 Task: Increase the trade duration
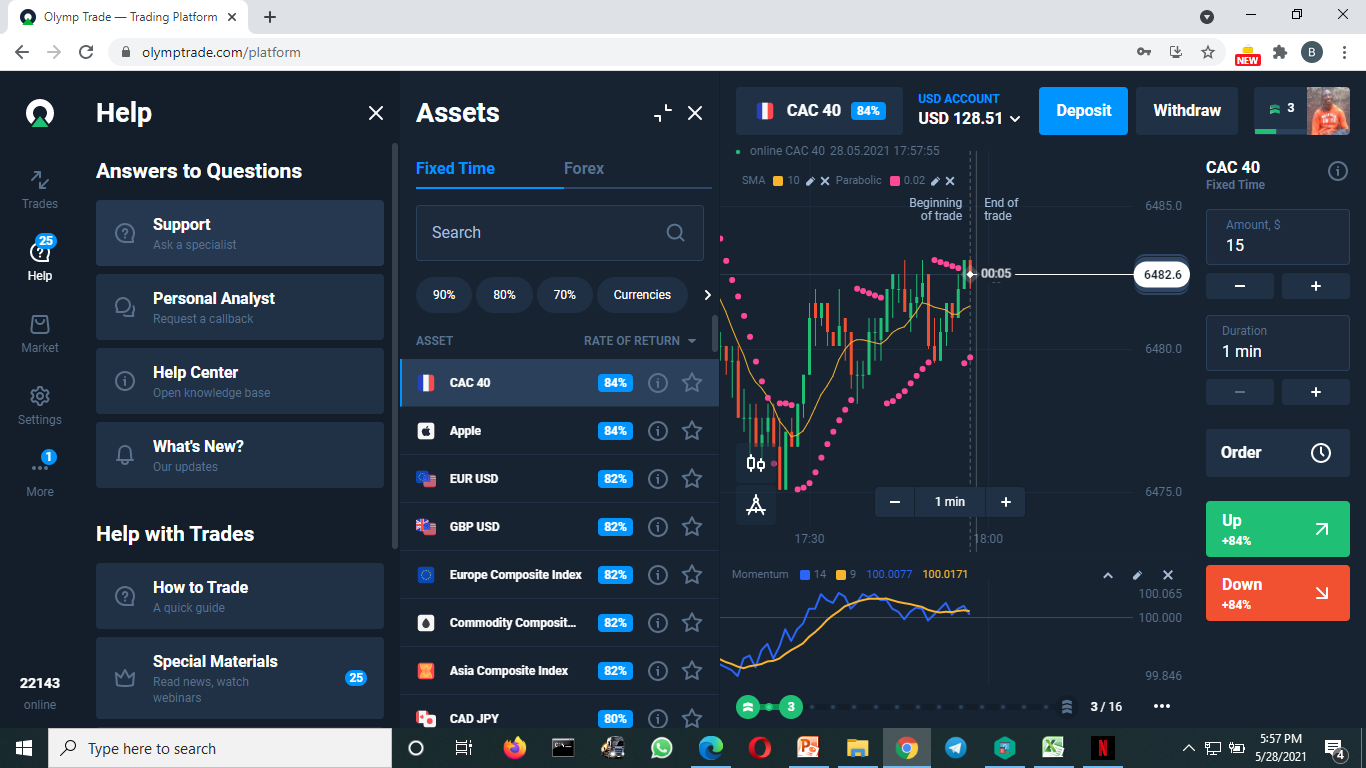pyautogui.click(x=1316, y=392)
